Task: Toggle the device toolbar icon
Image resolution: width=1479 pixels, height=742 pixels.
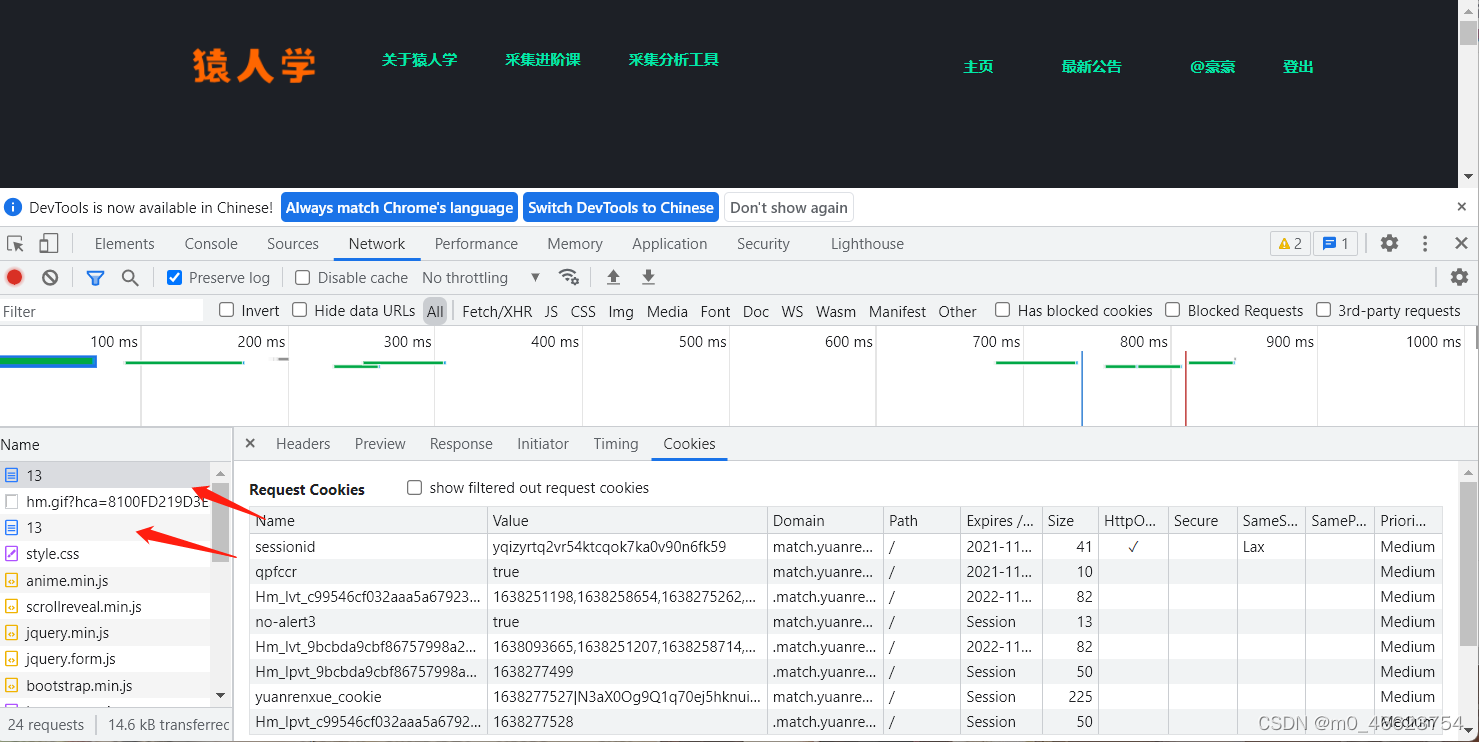Action: 49,244
